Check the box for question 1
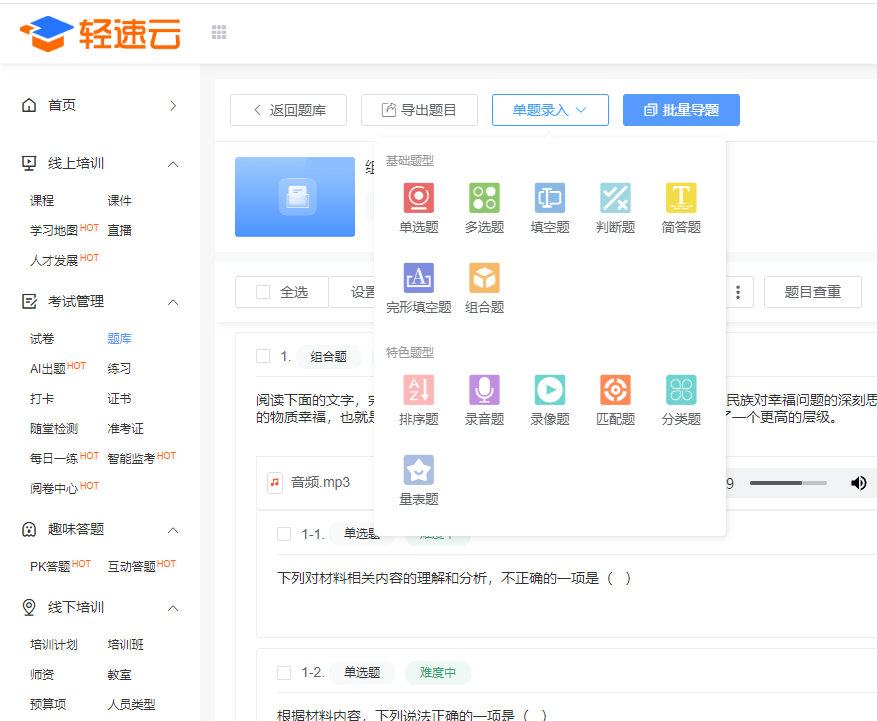 tap(263, 356)
